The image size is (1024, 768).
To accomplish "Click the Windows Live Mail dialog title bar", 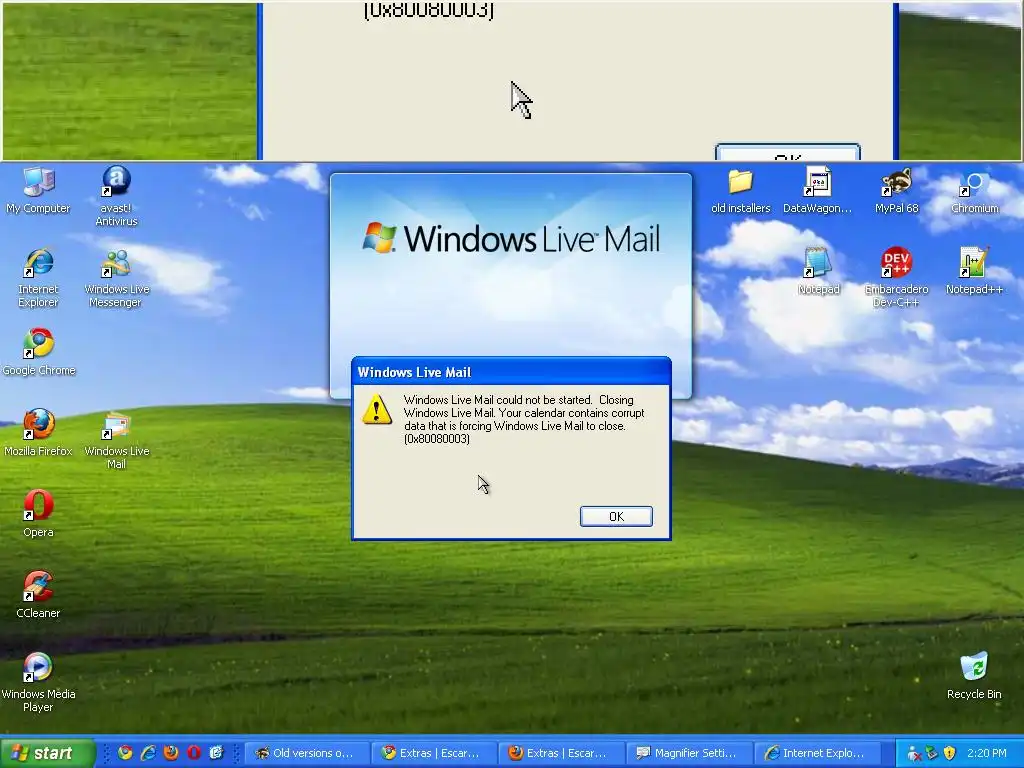I will pyautogui.click(x=511, y=372).
